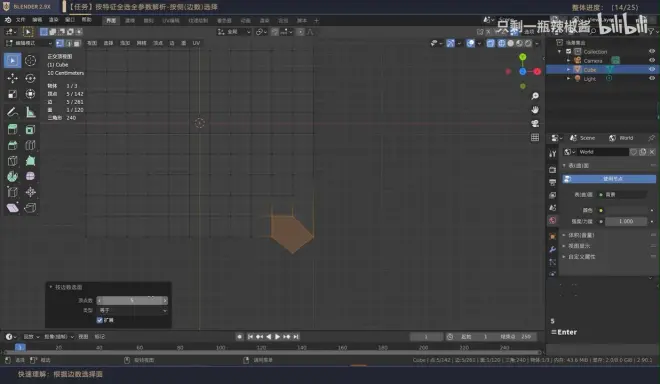Expand the Camera item in outliner
660x384 pixels.
tap(569, 61)
